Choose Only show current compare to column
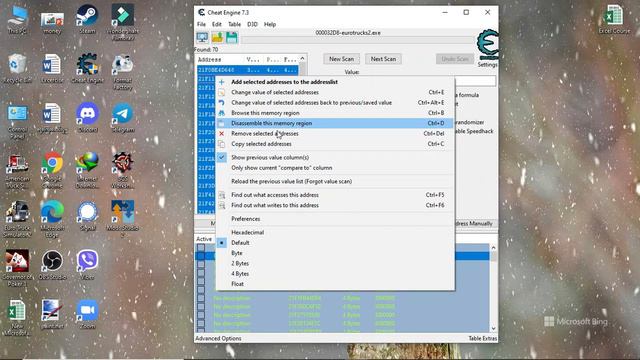Viewport: 640px width, 360px height. (335, 168)
